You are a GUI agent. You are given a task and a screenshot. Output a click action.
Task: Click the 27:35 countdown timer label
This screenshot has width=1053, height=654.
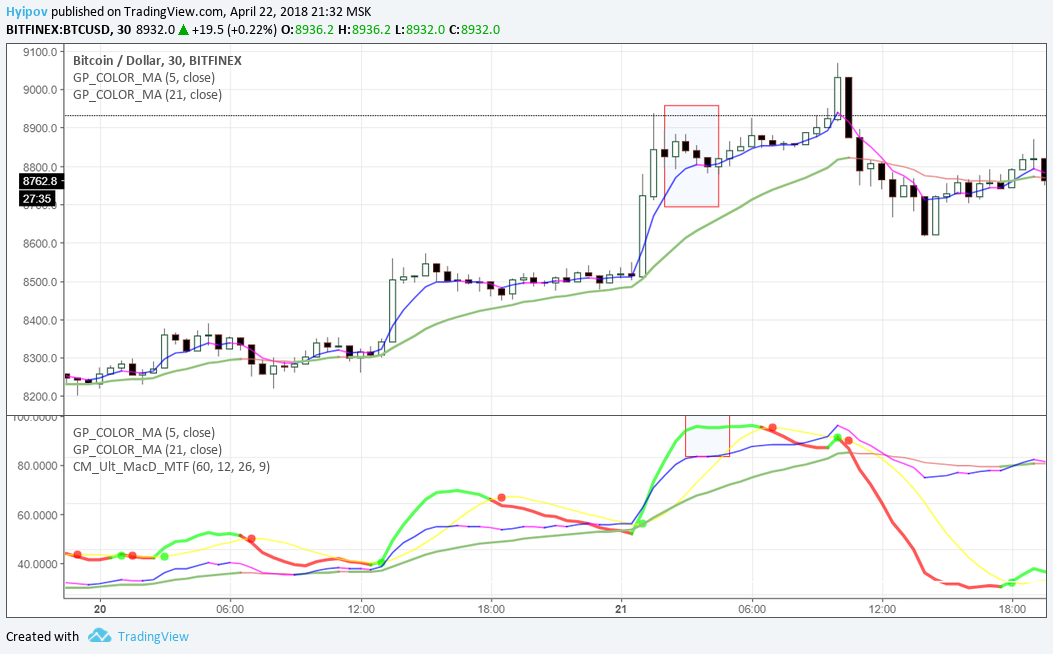(37, 199)
